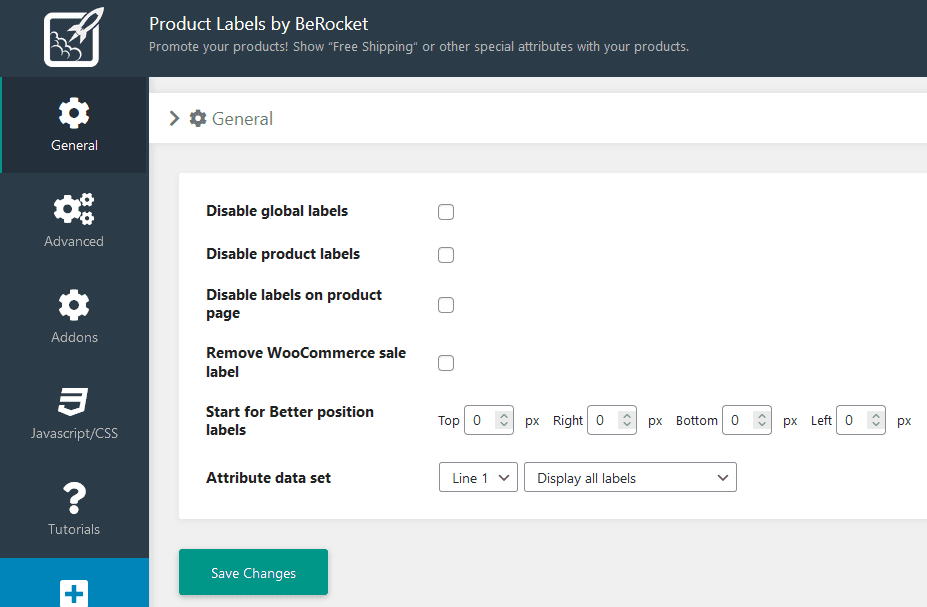Increase the Right position value spinner
The width and height of the screenshot is (927, 607).
627,416
